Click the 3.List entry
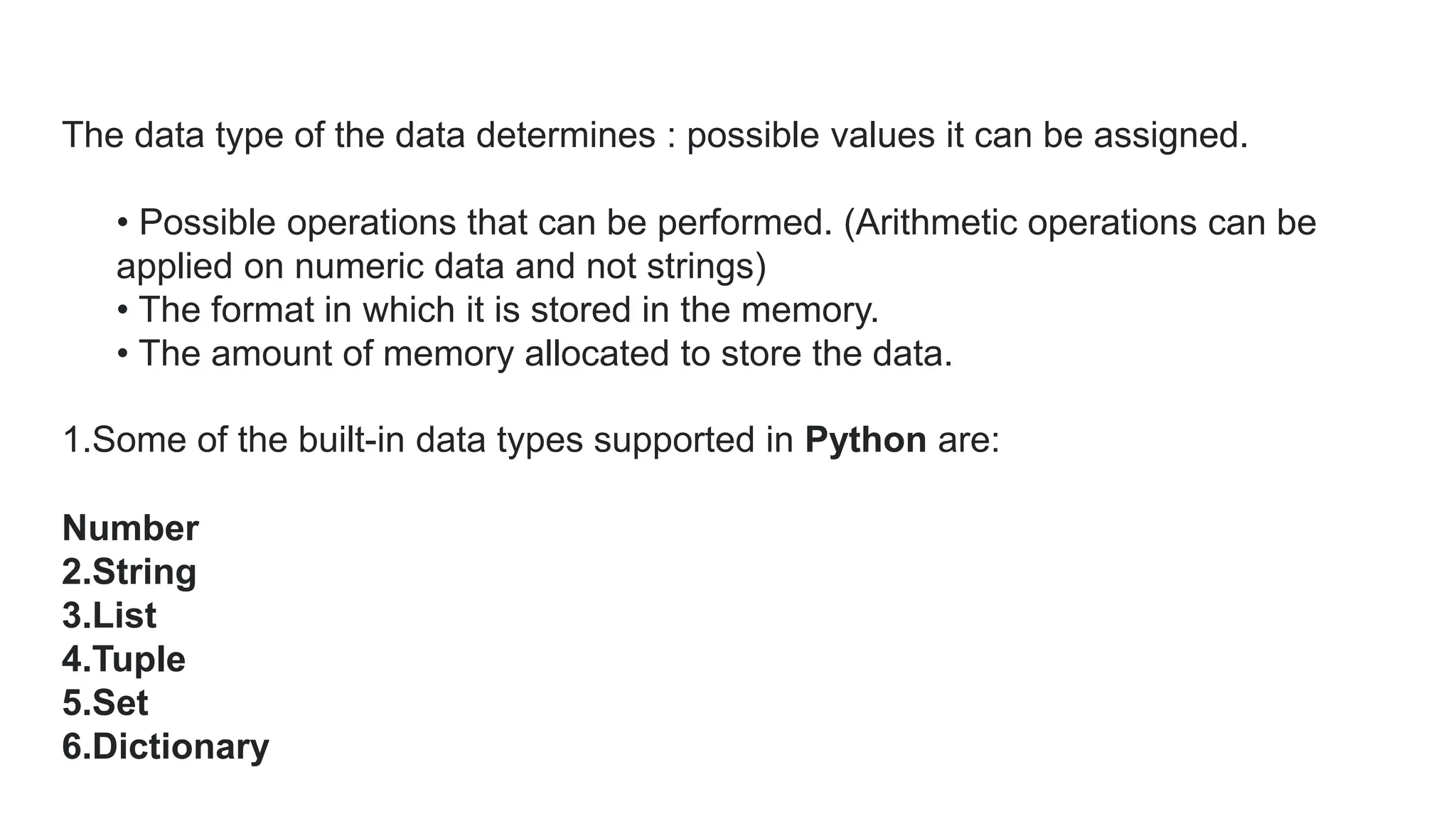Screen dimensions: 1456x819 click(109, 616)
